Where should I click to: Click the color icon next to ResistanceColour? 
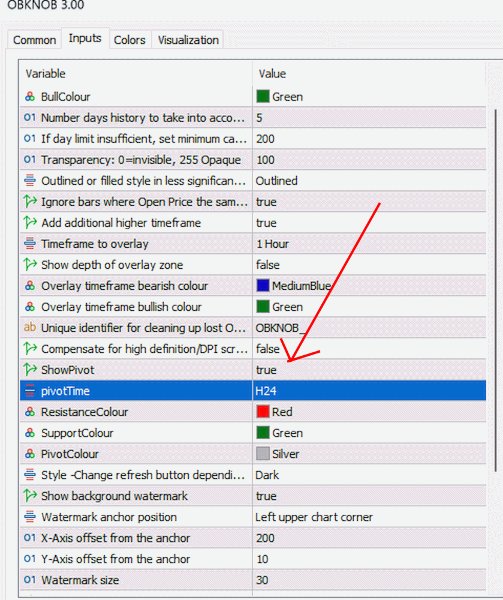tap(30, 412)
